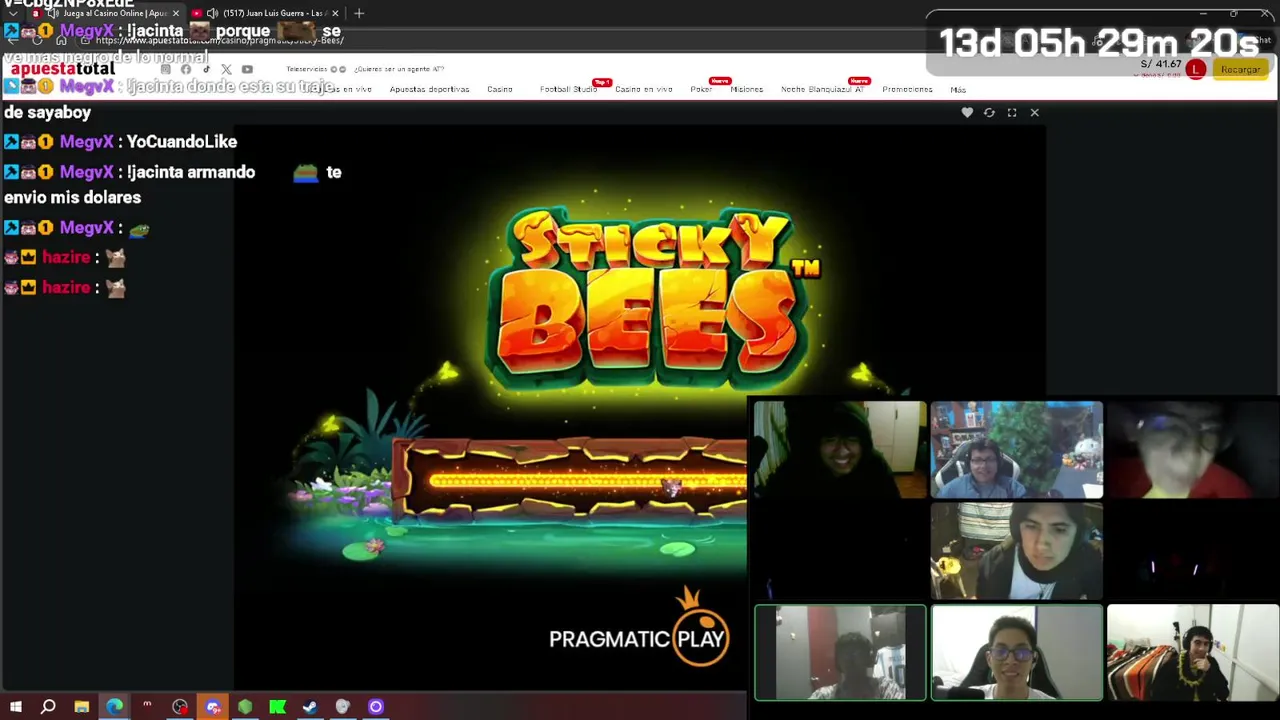1280x720 pixels.
Task: Click the yellow Recargar button
Action: [x=1240, y=69]
